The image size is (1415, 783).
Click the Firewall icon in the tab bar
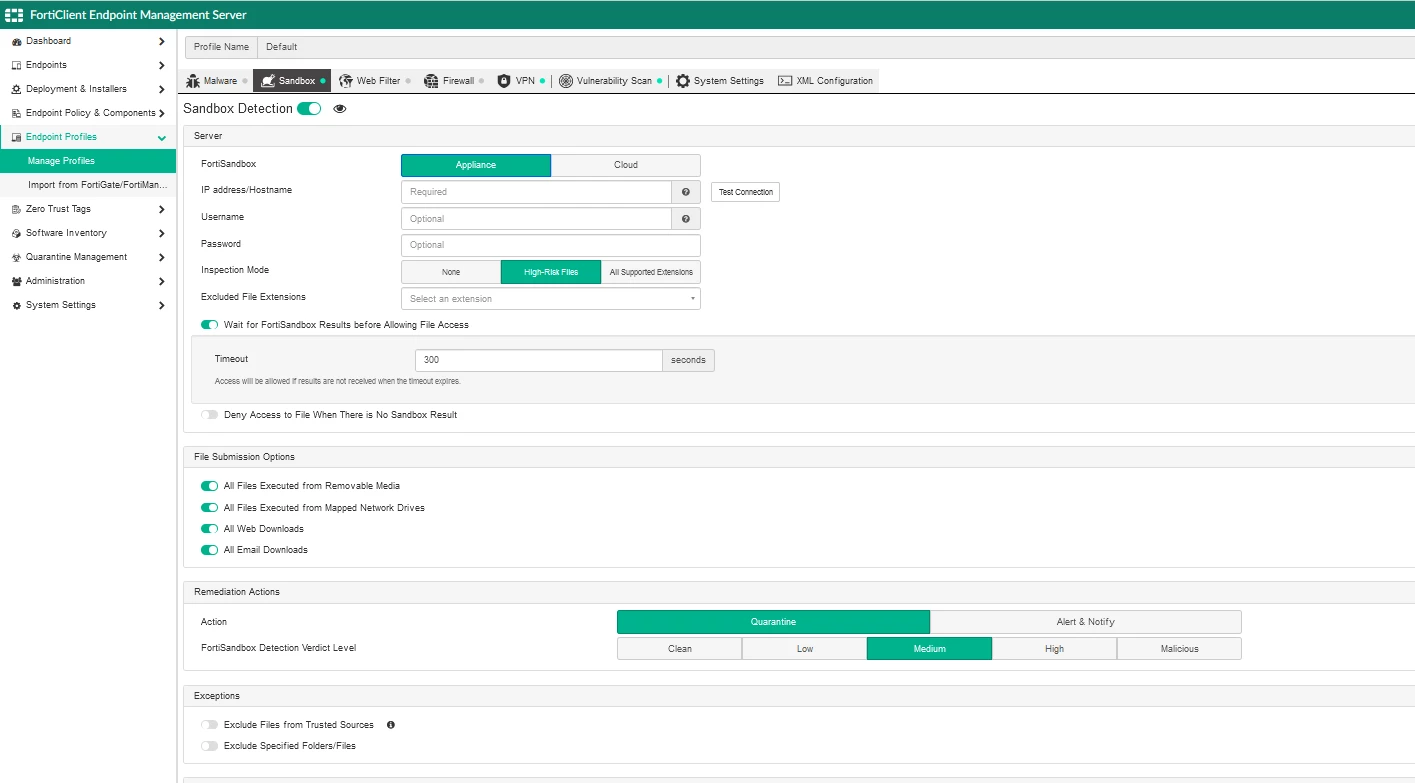tap(431, 81)
